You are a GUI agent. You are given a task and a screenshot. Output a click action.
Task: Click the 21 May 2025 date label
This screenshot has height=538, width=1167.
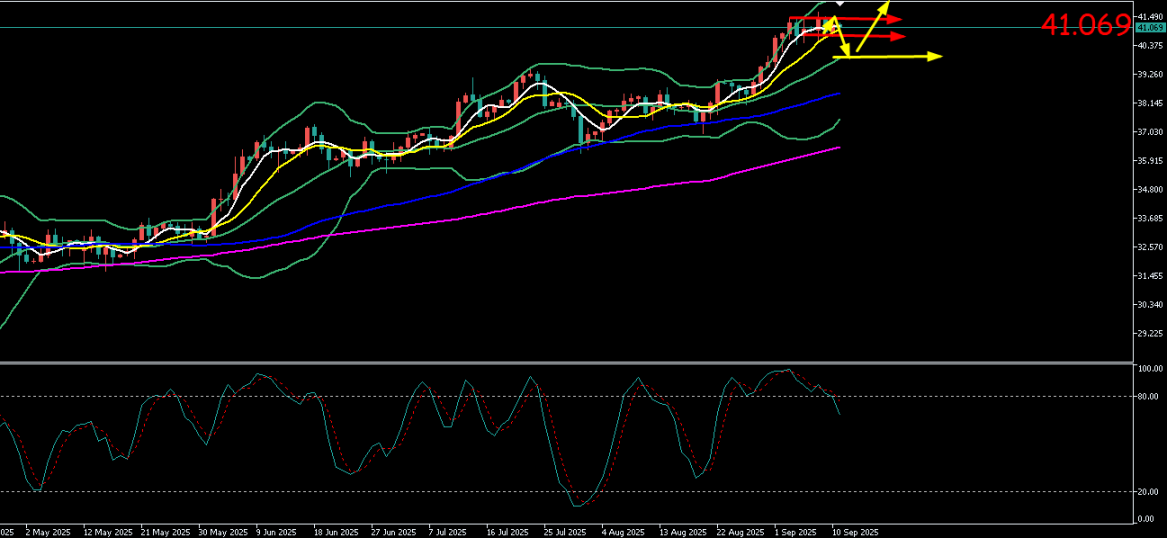(164, 533)
